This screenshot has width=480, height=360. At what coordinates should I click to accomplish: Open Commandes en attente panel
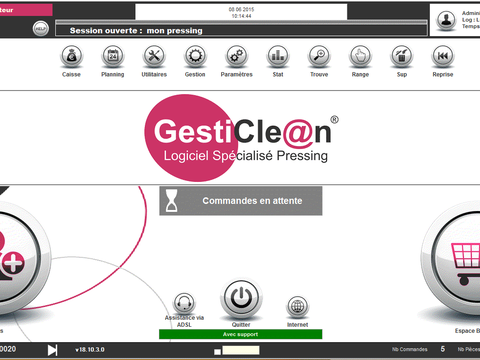(241, 201)
